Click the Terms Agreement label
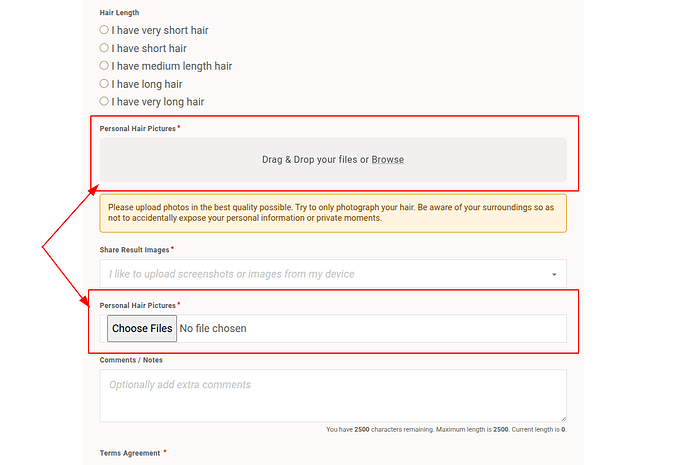Screen dimensions: 690x465 (130, 453)
